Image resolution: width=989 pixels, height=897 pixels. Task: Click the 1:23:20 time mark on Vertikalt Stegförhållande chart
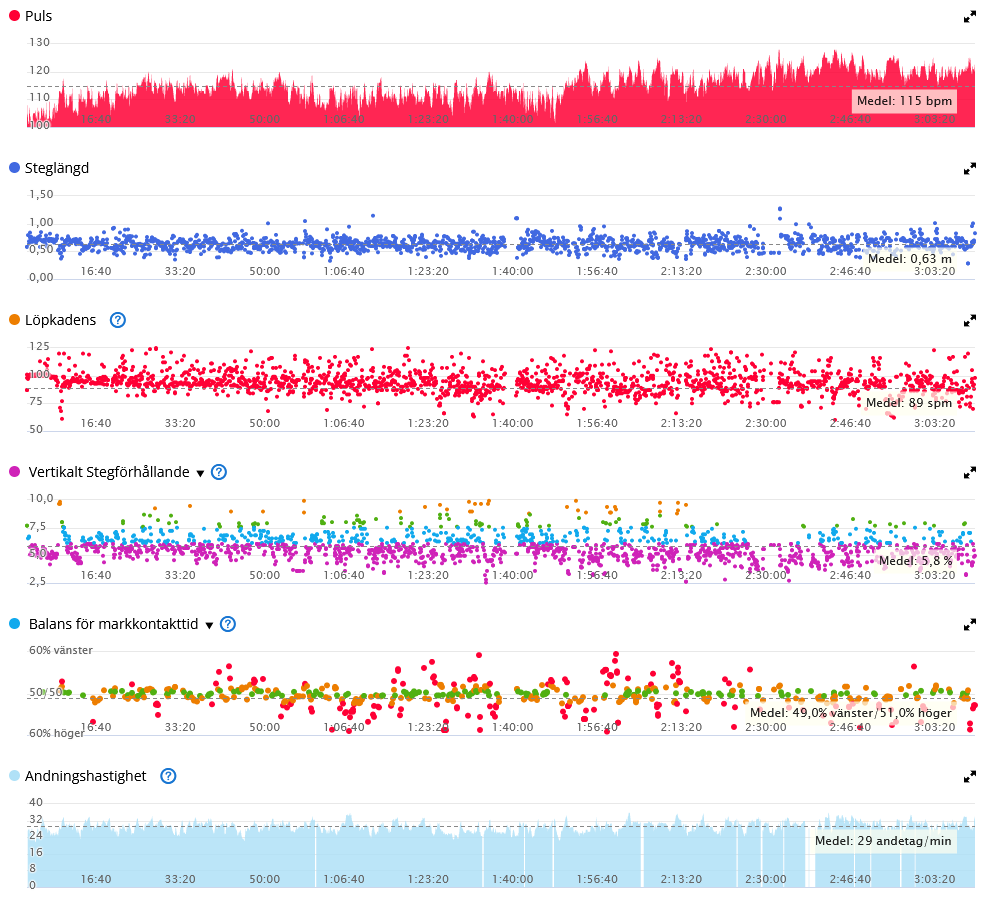[428, 575]
